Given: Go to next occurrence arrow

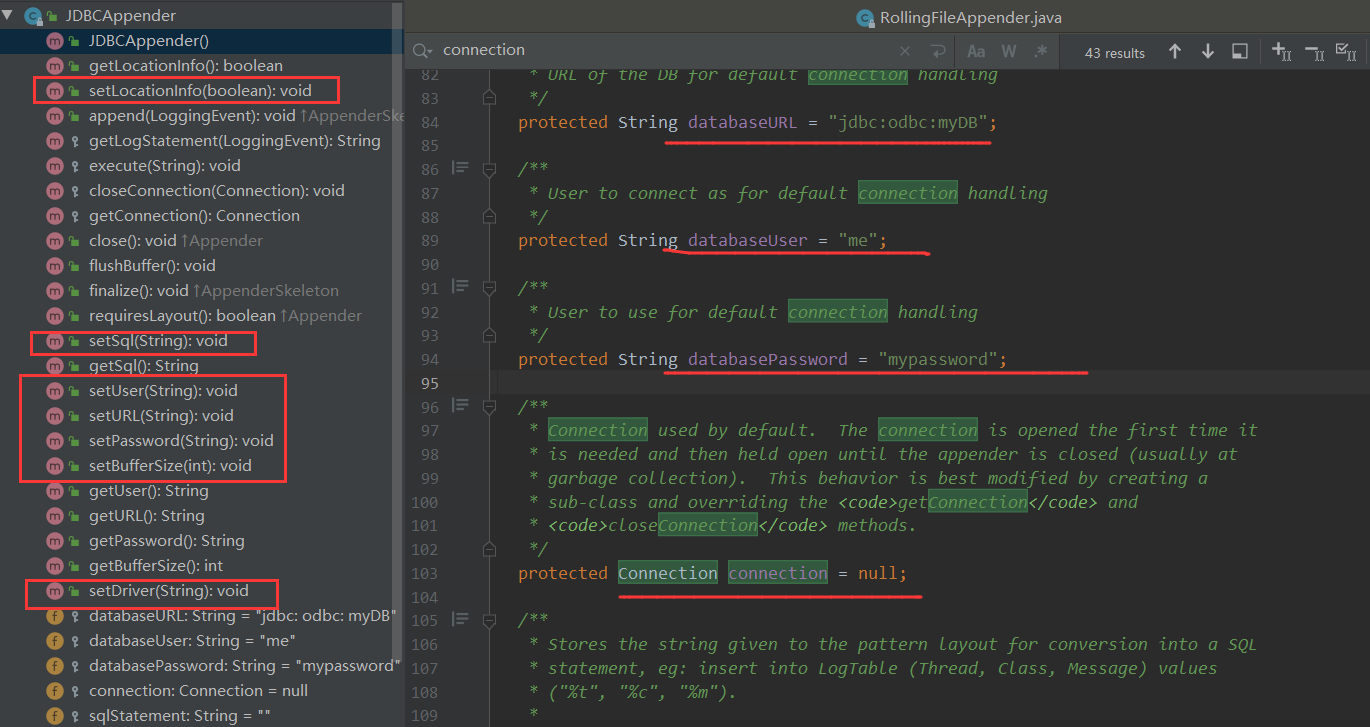Looking at the screenshot, I should click(1207, 51).
